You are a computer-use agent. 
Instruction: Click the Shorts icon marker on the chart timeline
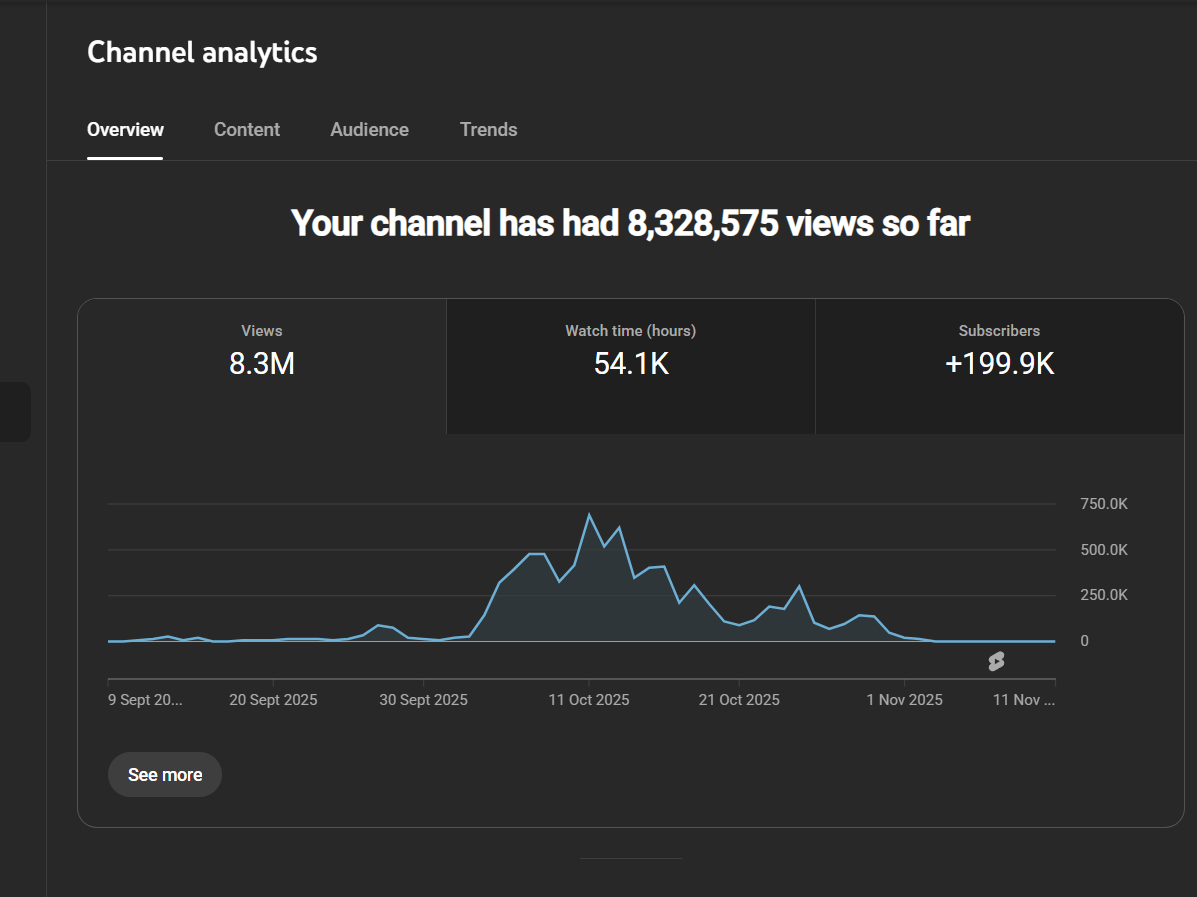coord(995,661)
